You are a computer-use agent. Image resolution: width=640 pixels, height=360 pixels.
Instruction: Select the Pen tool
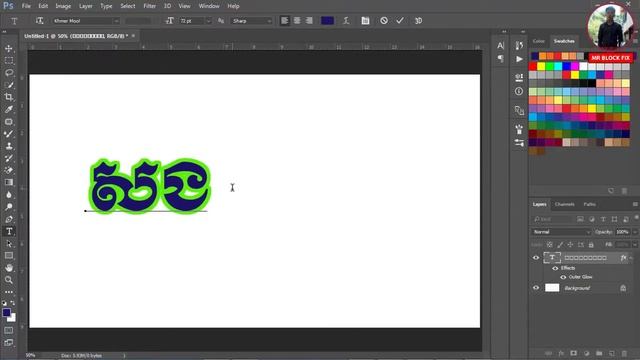pyautogui.click(x=9, y=219)
